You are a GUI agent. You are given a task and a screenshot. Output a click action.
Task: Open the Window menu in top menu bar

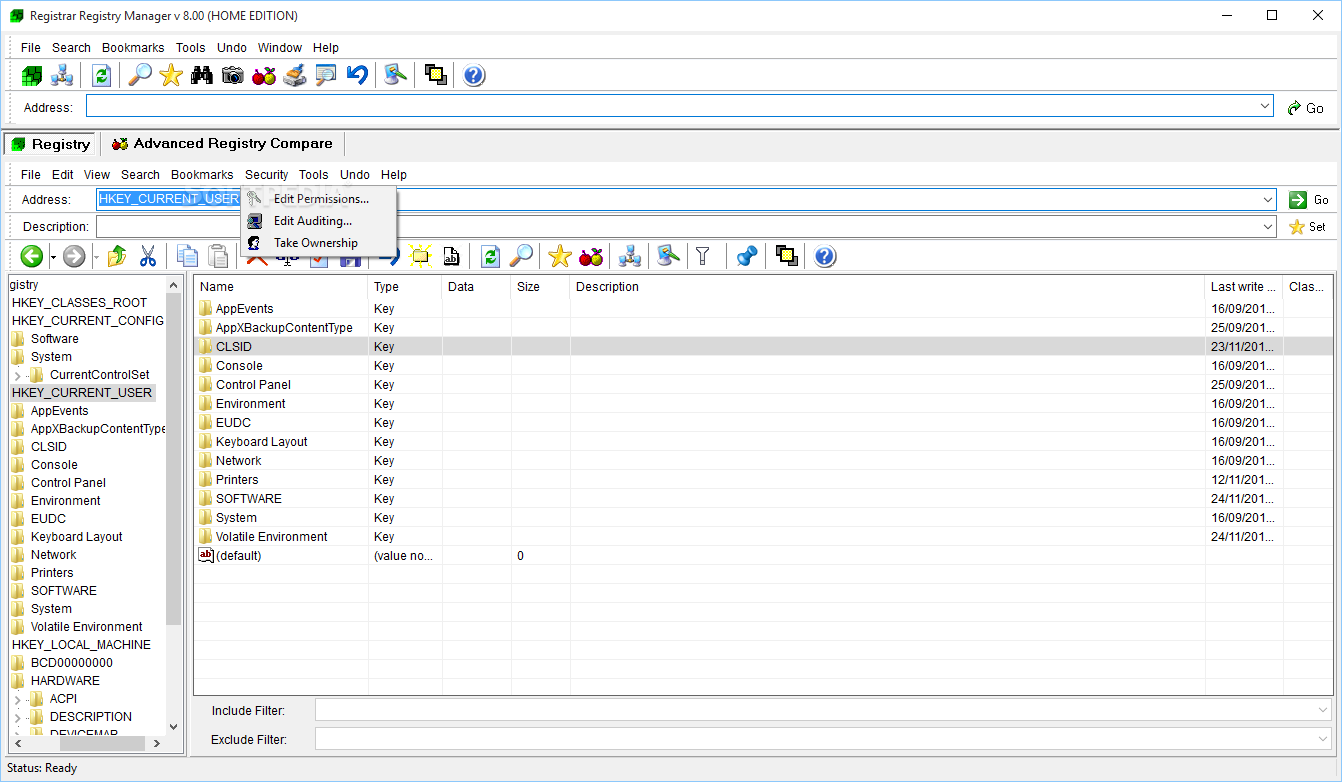click(280, 47)
